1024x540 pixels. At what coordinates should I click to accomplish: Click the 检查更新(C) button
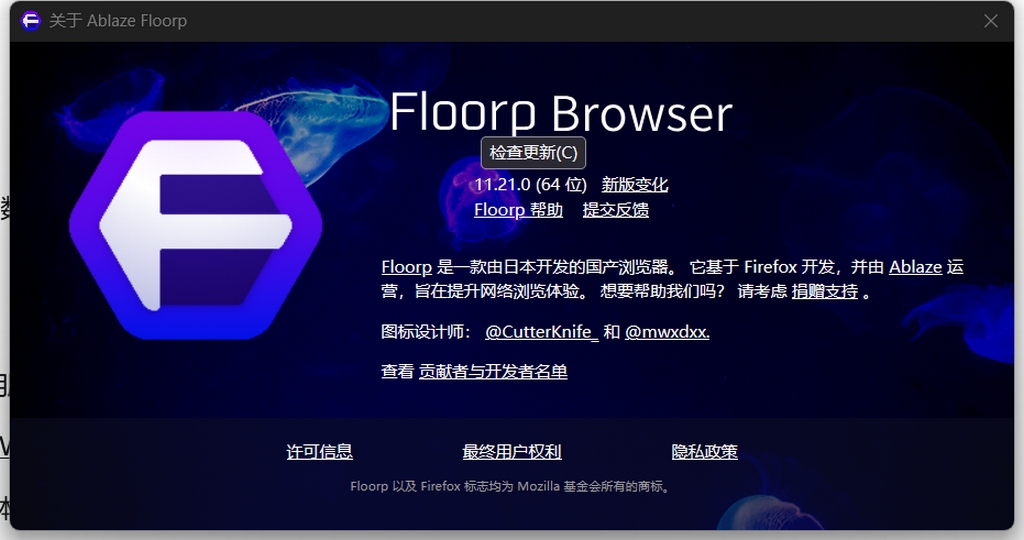(534, 153)
